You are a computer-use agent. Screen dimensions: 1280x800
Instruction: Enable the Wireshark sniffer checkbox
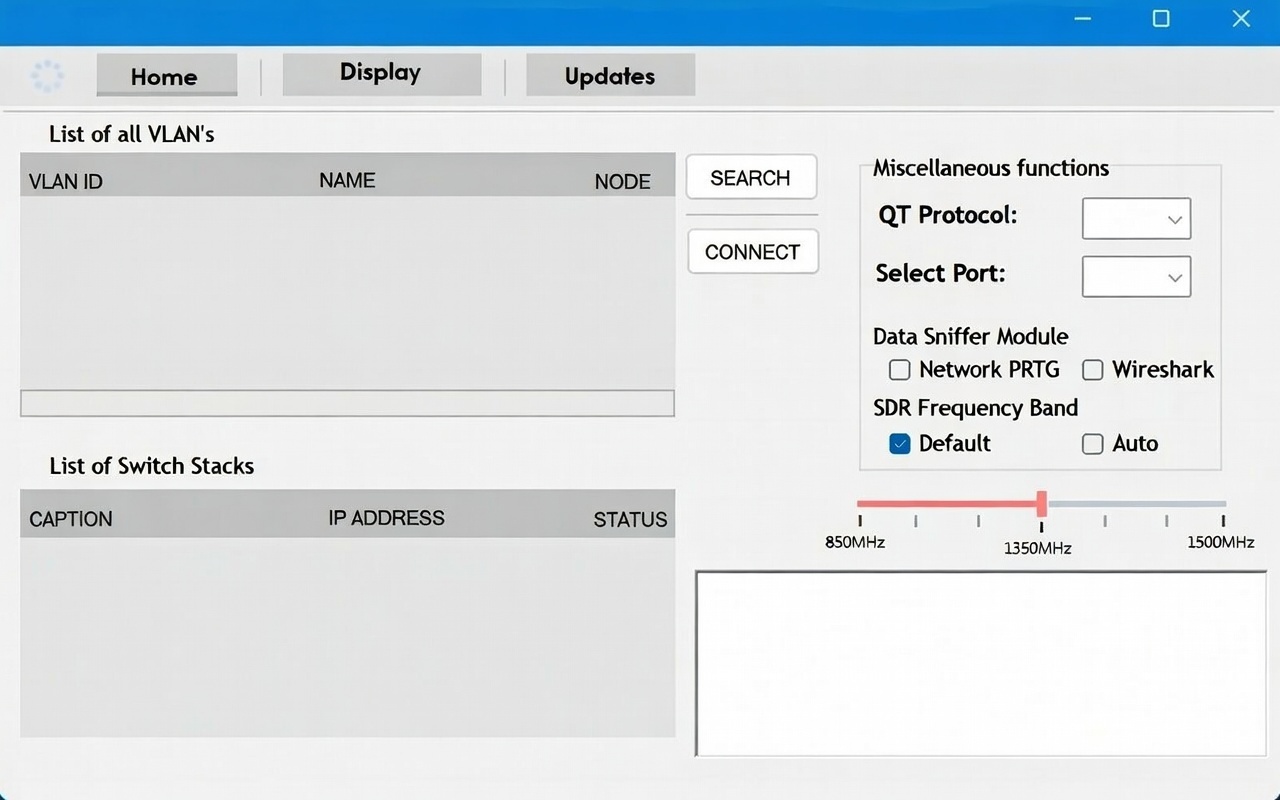click(1093, 370)
